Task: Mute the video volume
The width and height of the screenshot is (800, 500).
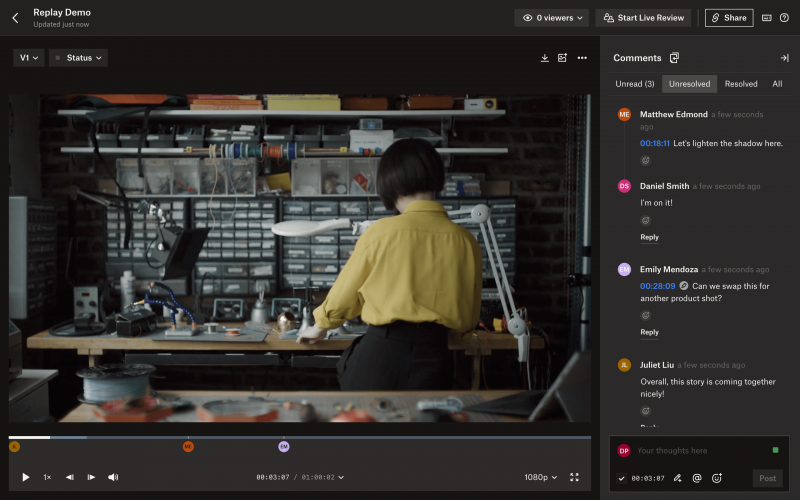Action: pyautogui.click(x=113, y=477)
